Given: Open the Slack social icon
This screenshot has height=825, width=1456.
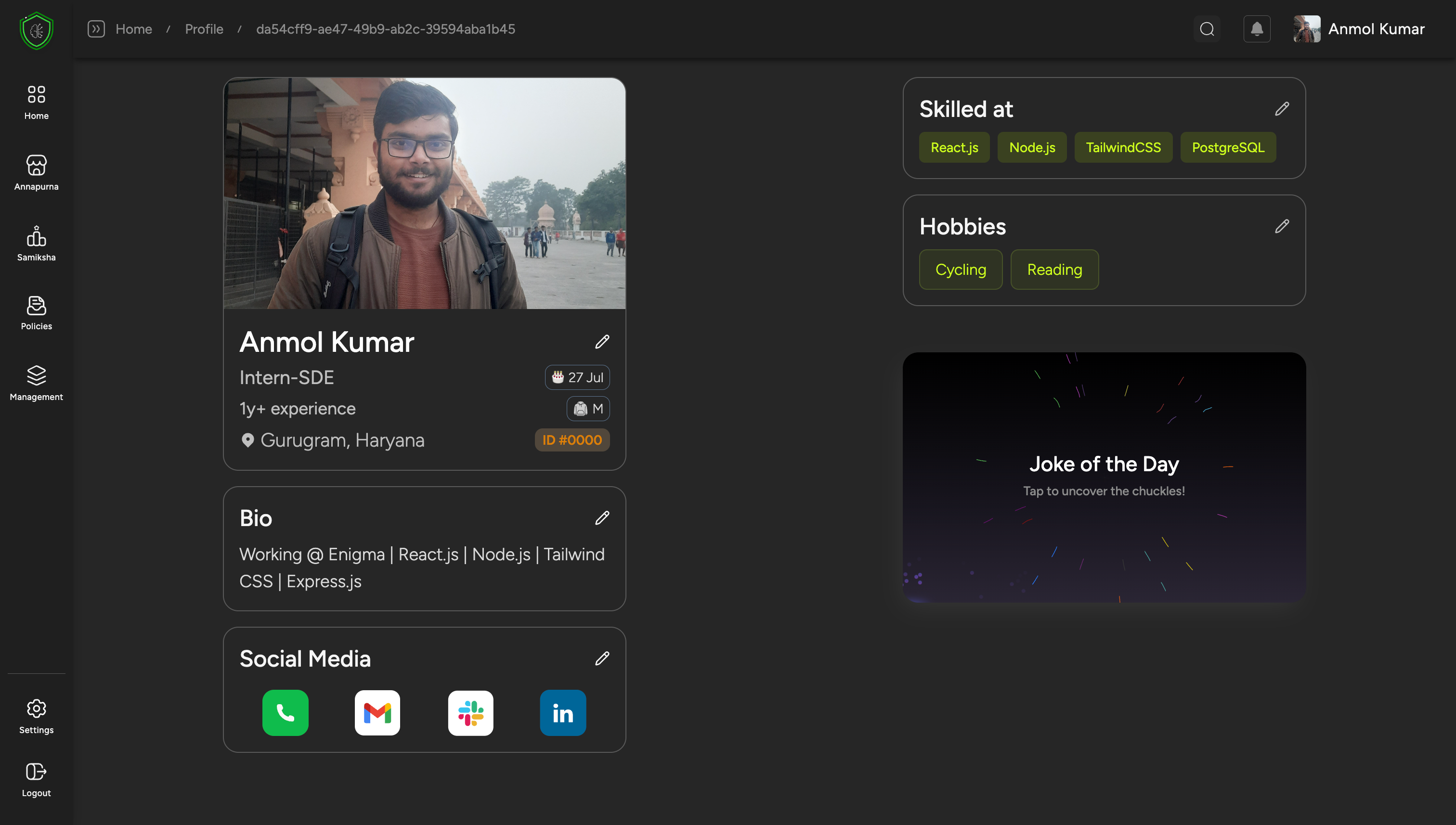Looking at the screenshot, I should click(470, 712).
